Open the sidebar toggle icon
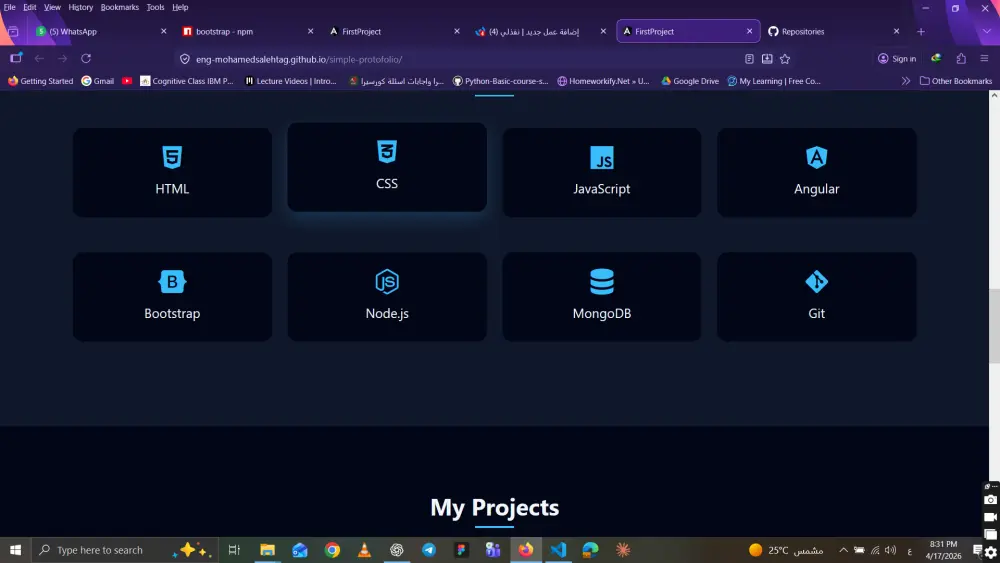 click(16, 59)
